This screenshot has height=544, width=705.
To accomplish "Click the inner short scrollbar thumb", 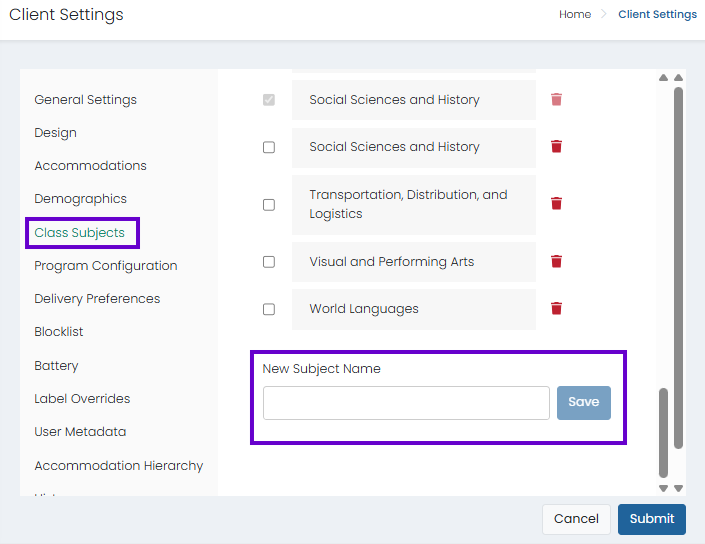I will 663,433.
